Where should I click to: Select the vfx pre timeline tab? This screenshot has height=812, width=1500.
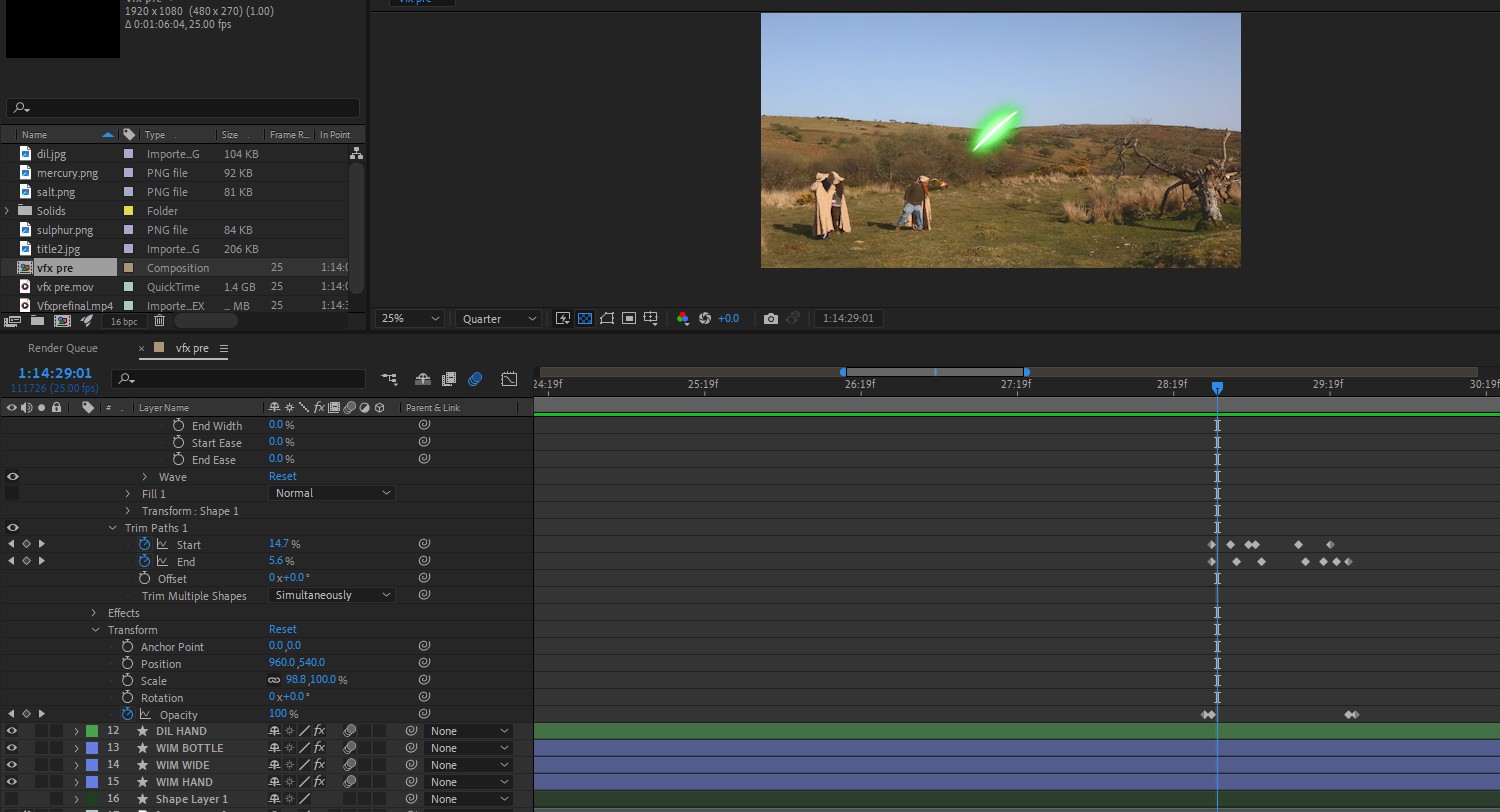192,348
